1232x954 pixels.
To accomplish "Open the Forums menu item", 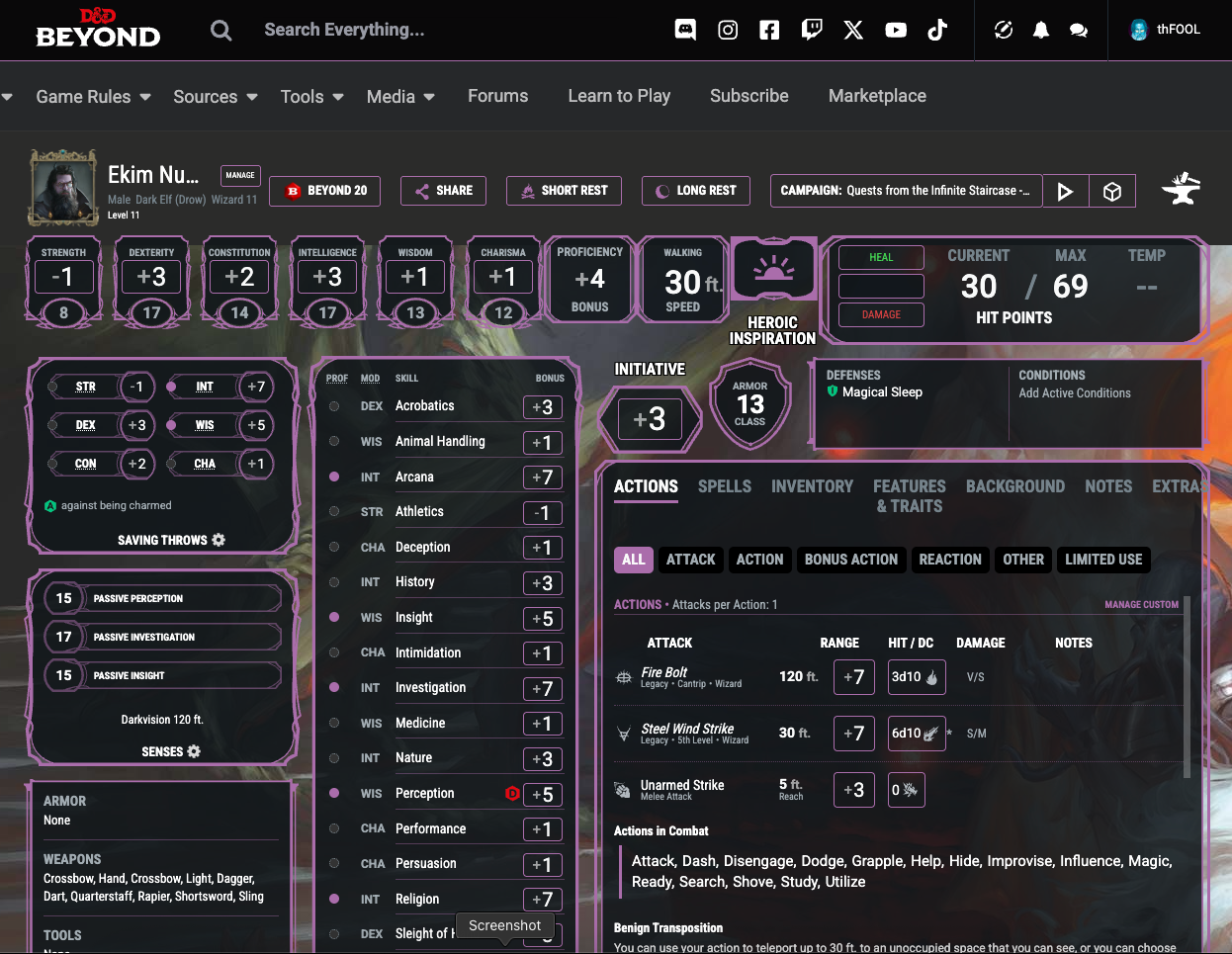I will [x=498, y=96].
